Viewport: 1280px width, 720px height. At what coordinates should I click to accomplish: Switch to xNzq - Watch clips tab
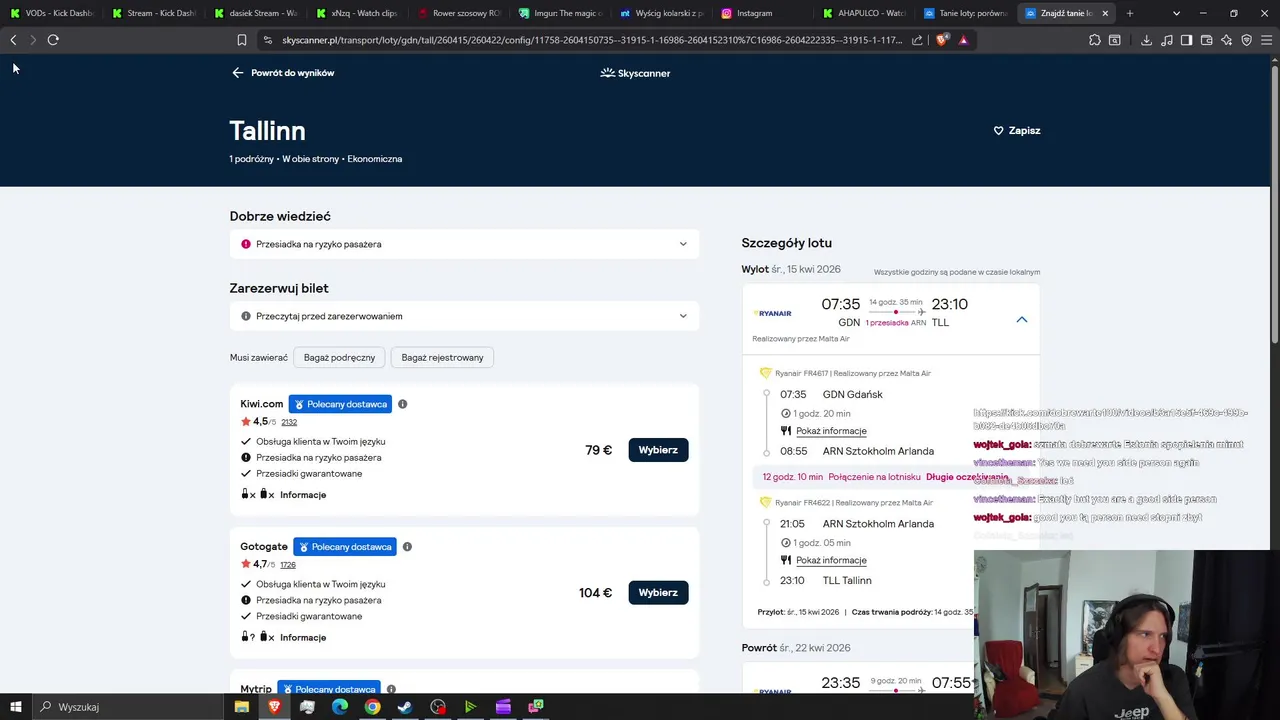point(357,13)
